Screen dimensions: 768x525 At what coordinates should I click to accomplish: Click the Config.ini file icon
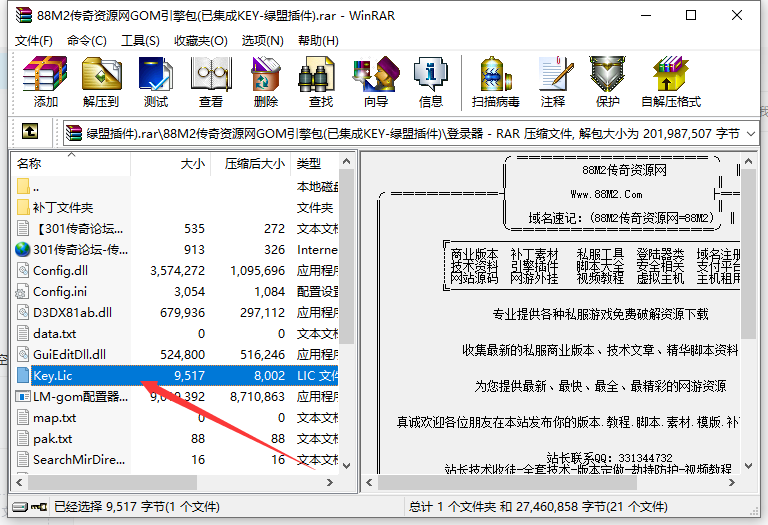[23, 291]
